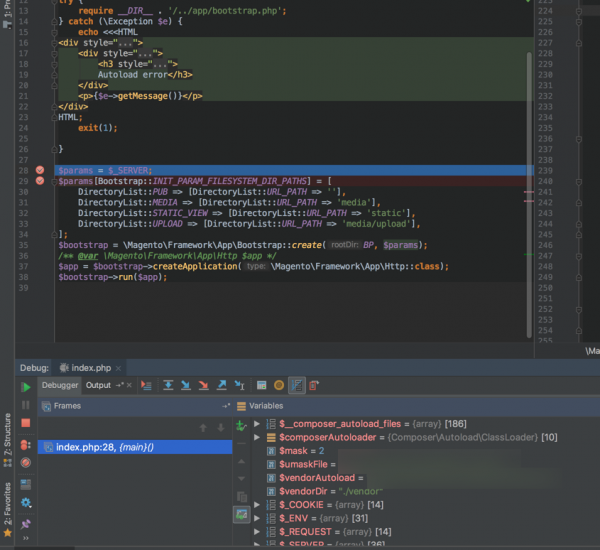Pin the debug tab with the pin icon
600x550 pixels.
(26, 524)
